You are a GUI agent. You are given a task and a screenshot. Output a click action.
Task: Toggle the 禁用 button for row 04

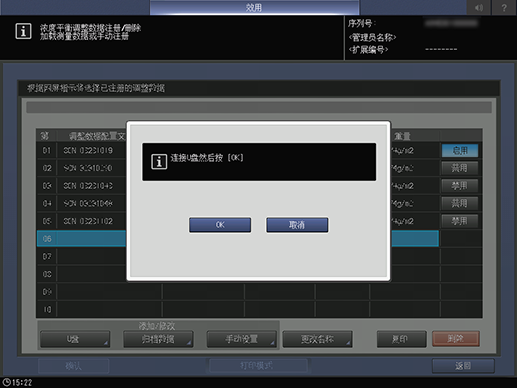(460, 203)
